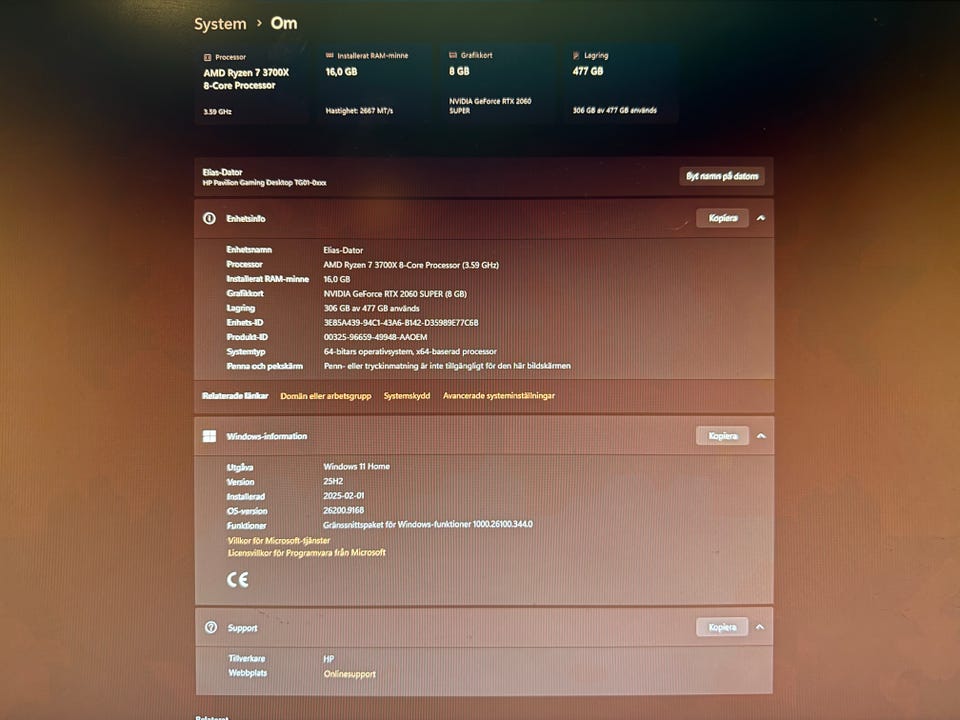This screenshot has height=720, width=960.
Task: Click the CE mark icon
Action: tap(238, 579)
